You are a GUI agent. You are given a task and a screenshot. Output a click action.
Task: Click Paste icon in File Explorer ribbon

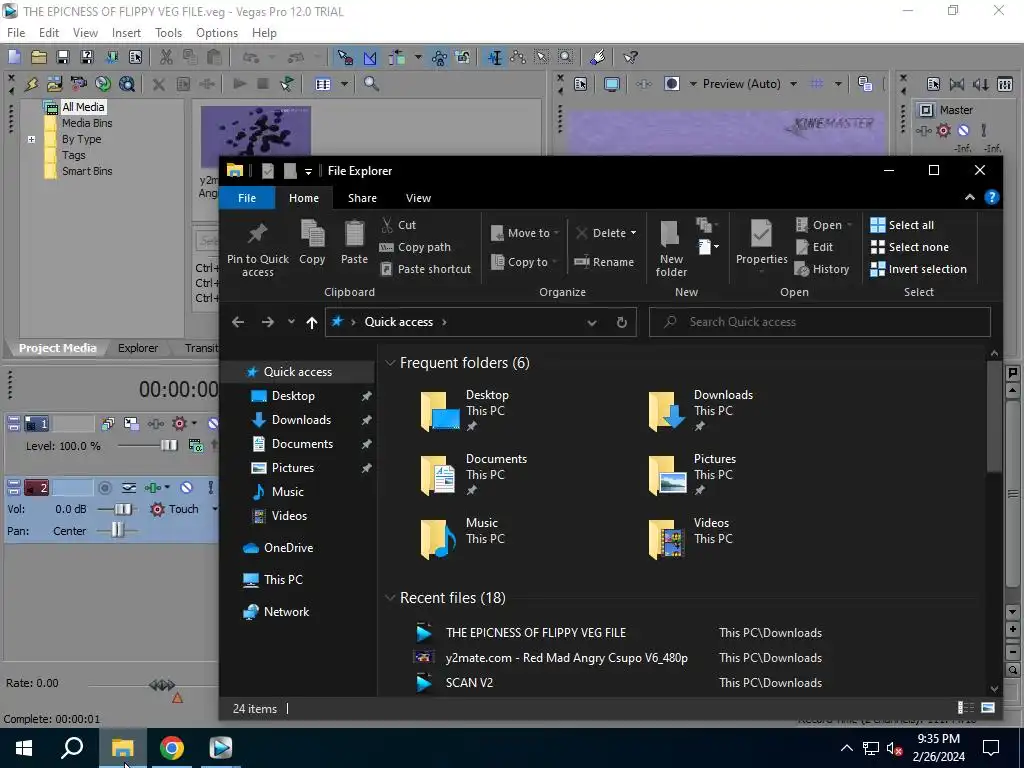coord(354,235)
